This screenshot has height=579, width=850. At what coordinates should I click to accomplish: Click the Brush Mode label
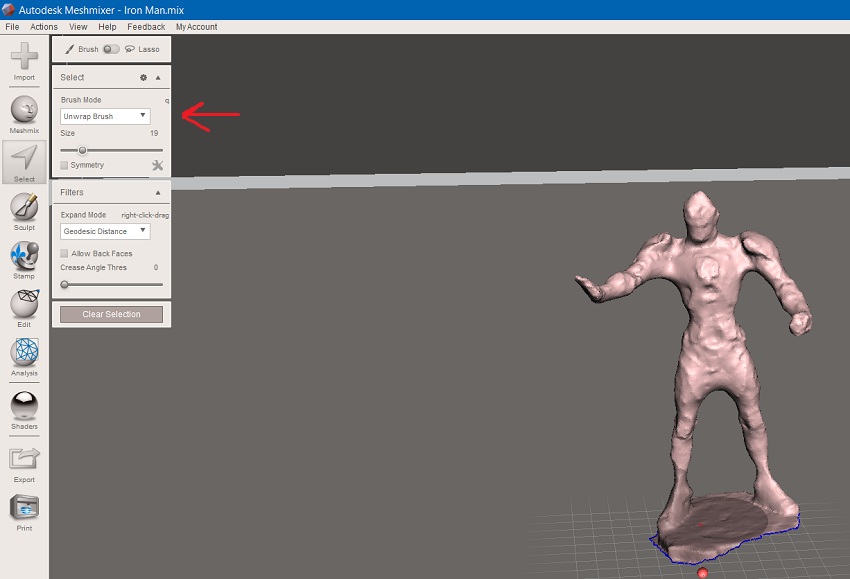(81, 100)
